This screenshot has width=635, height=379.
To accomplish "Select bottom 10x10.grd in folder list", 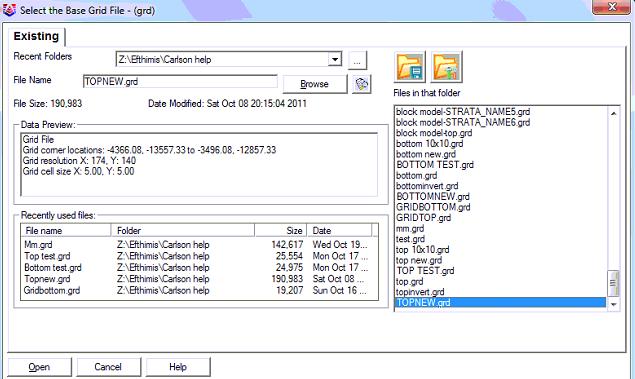I will [x=430, y=143].
